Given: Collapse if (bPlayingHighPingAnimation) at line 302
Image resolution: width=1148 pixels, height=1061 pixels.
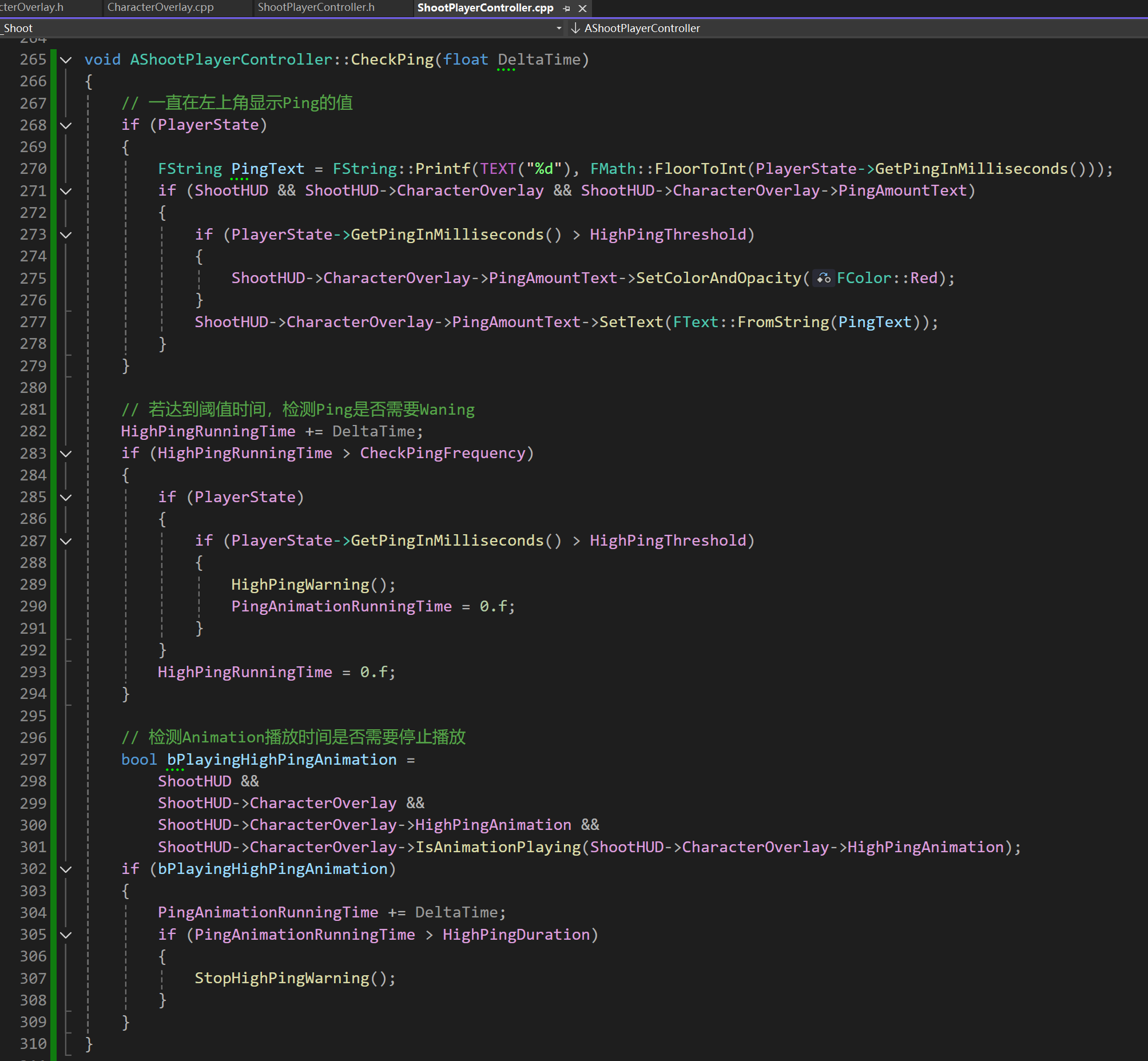Looking at the screenshot, I should click(x=66, y=869).
